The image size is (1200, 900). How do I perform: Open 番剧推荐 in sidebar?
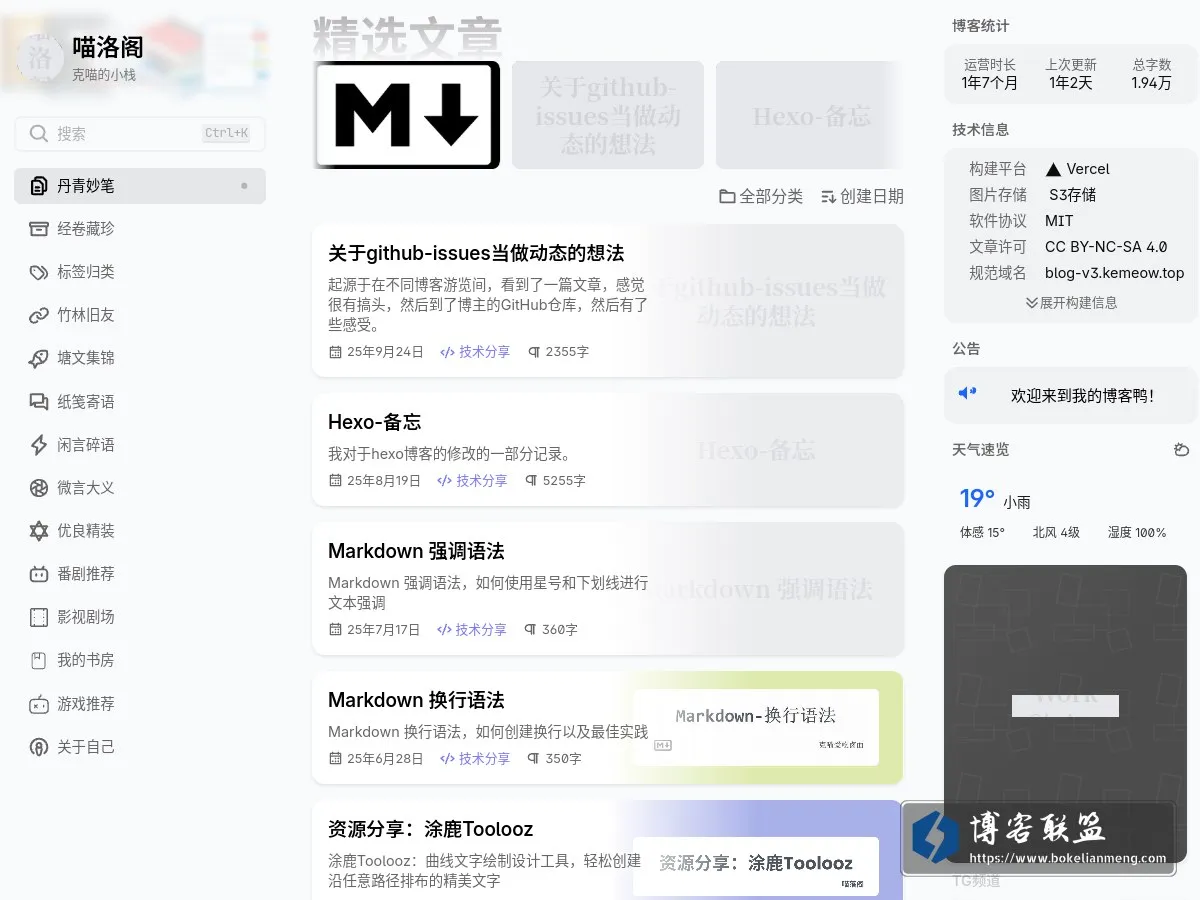[x=140, y=574]
